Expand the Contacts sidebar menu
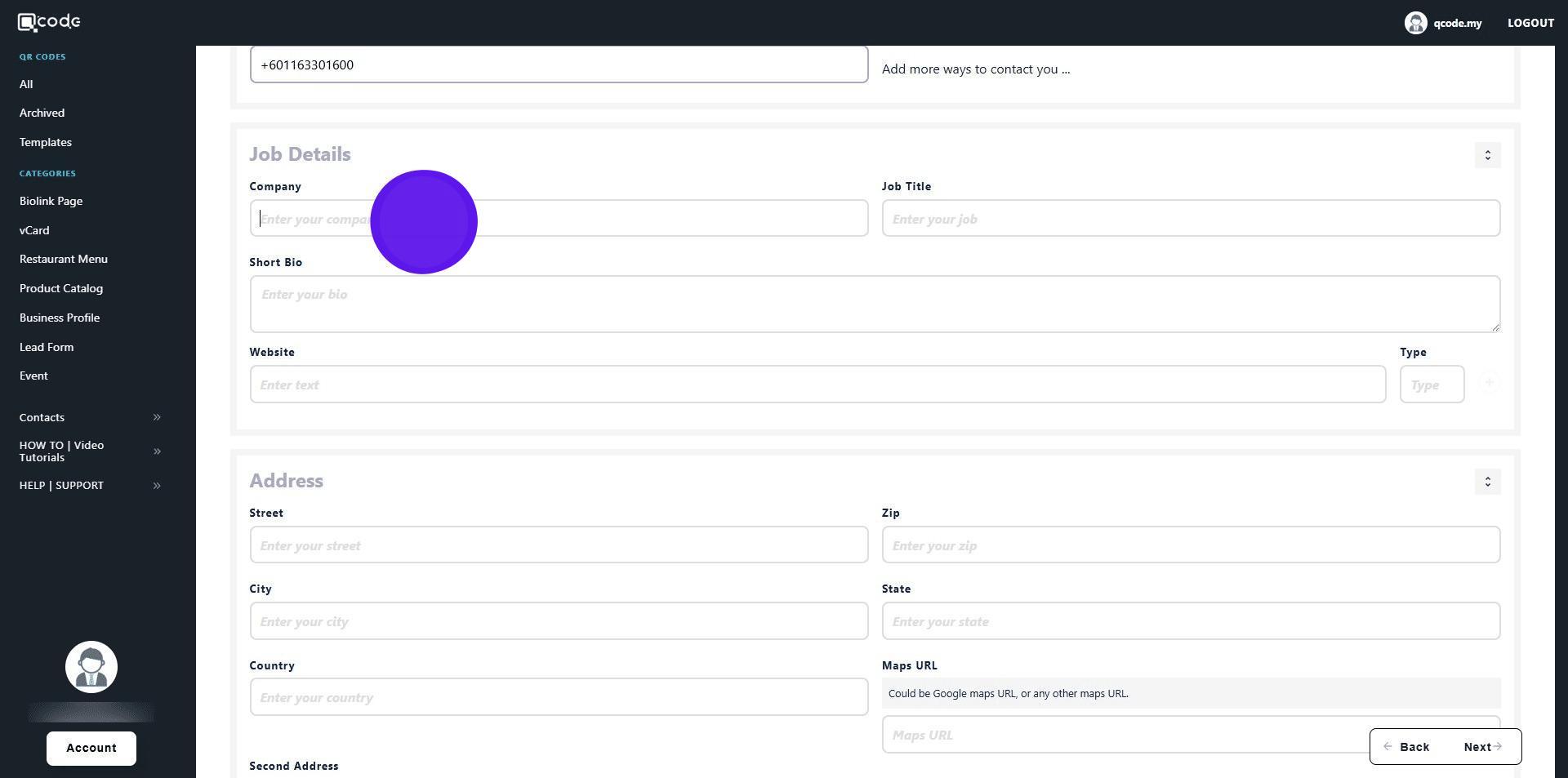The width and height of the screenshot is (1568, 778). (157, 417)
